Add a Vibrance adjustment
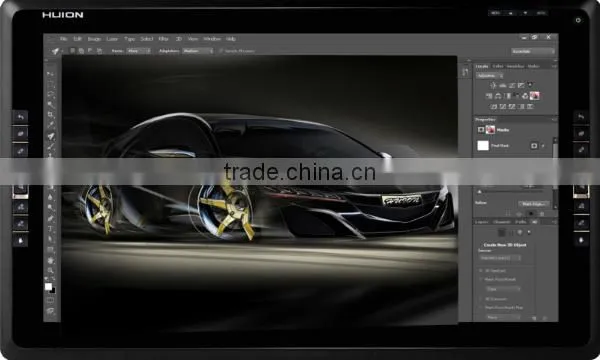 pyautogui.click(x=530, y=85)
